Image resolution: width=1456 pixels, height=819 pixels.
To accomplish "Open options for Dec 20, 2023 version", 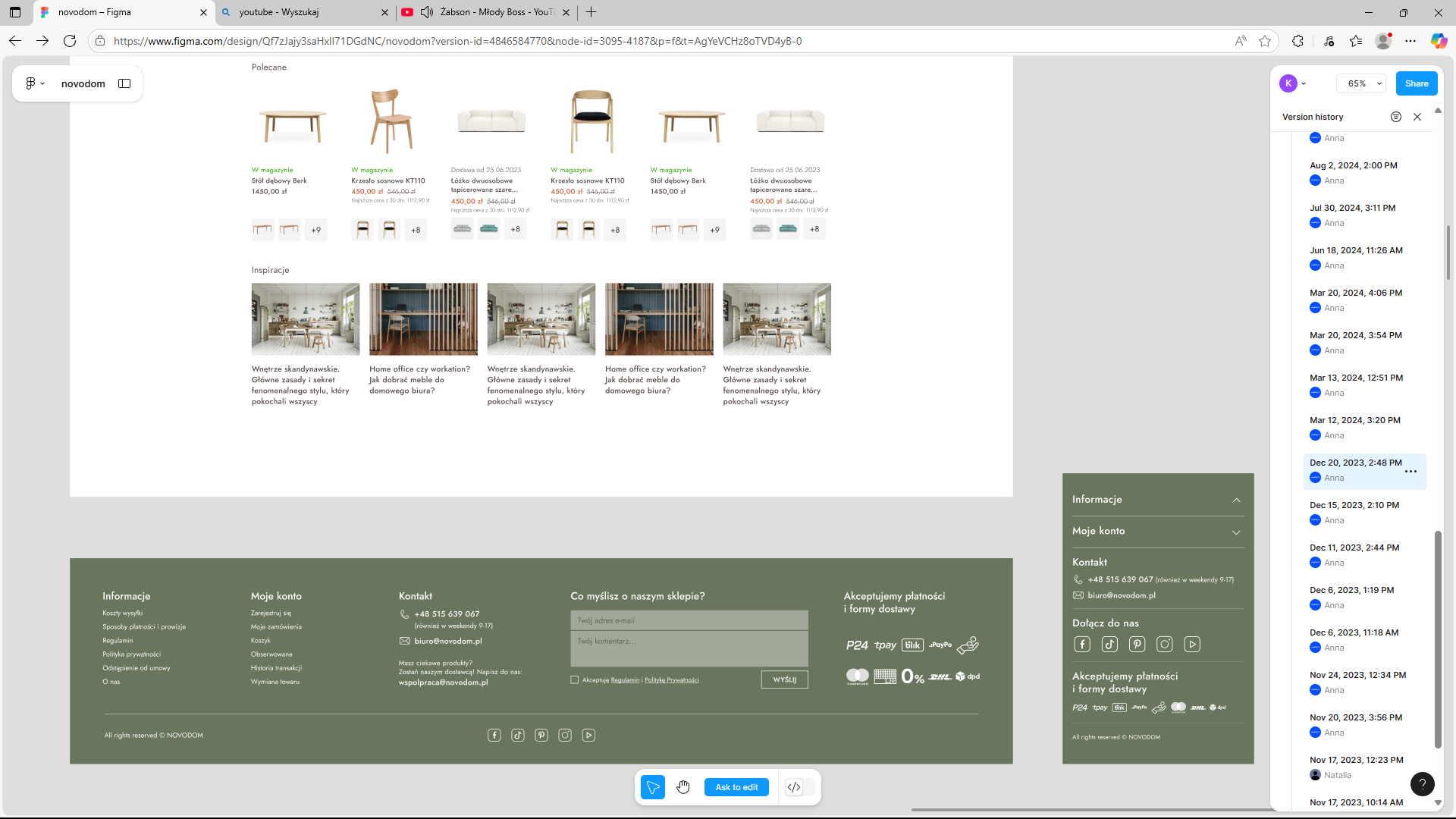I will point(1410,471).
